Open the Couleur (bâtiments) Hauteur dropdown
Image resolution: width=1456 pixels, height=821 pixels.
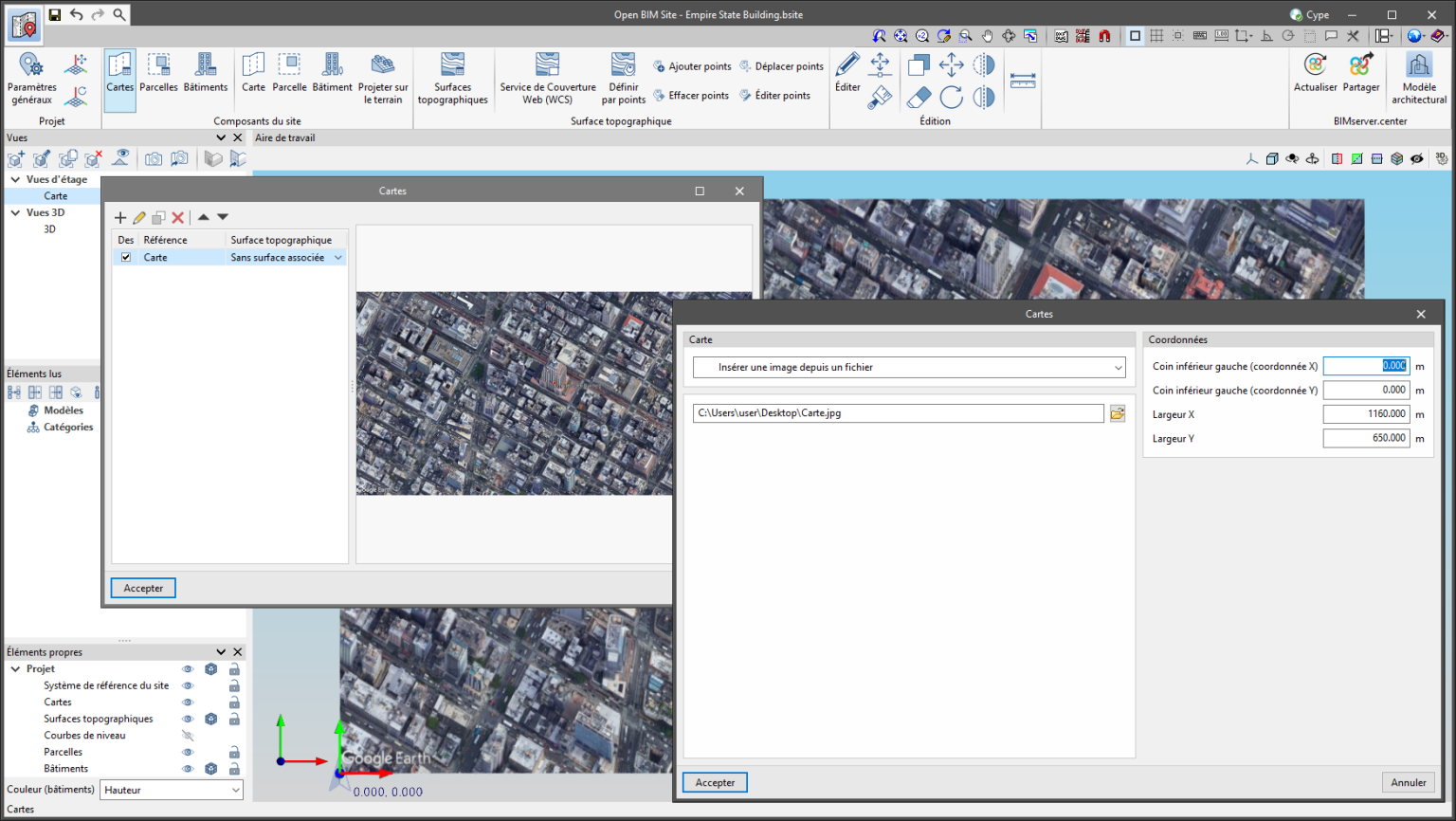pos(172,790)
